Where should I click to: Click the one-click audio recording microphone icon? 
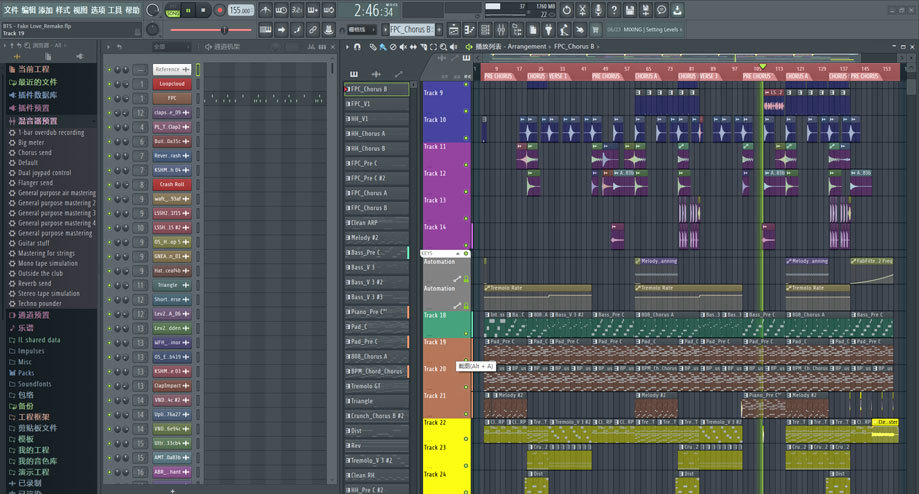pos(598,10)
